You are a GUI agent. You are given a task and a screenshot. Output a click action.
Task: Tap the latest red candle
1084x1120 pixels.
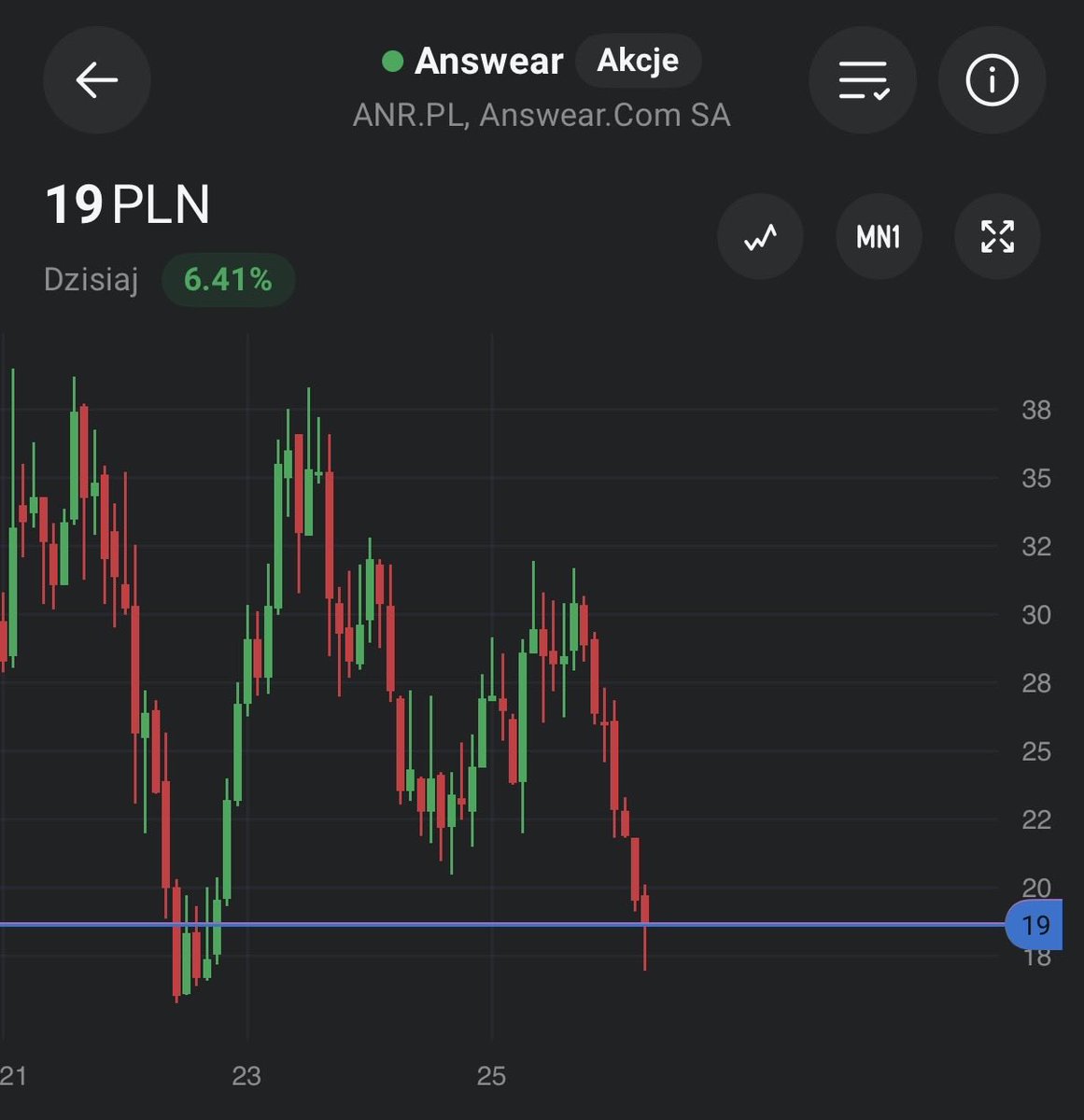point(644,927)
